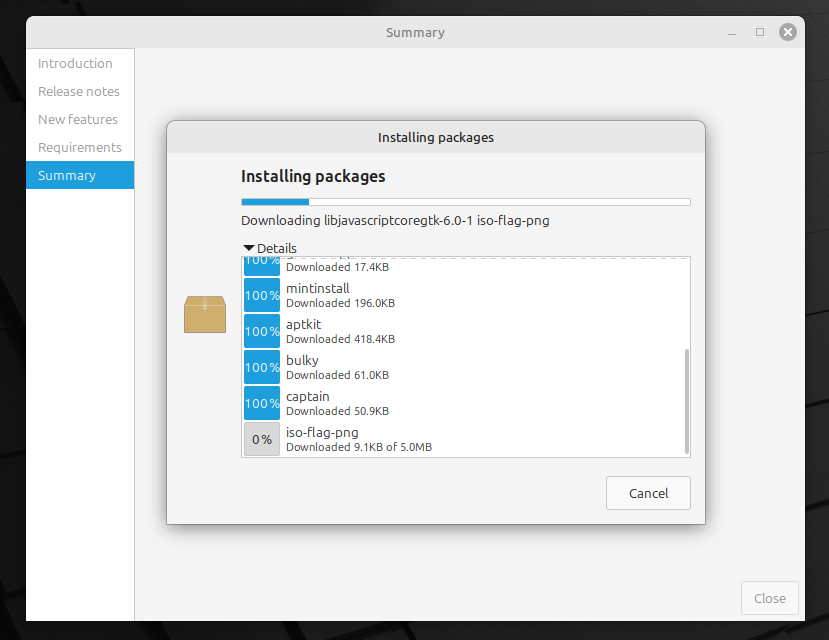Click the 100% badge beside captain
Screen dimensions: 829x640
262,404
